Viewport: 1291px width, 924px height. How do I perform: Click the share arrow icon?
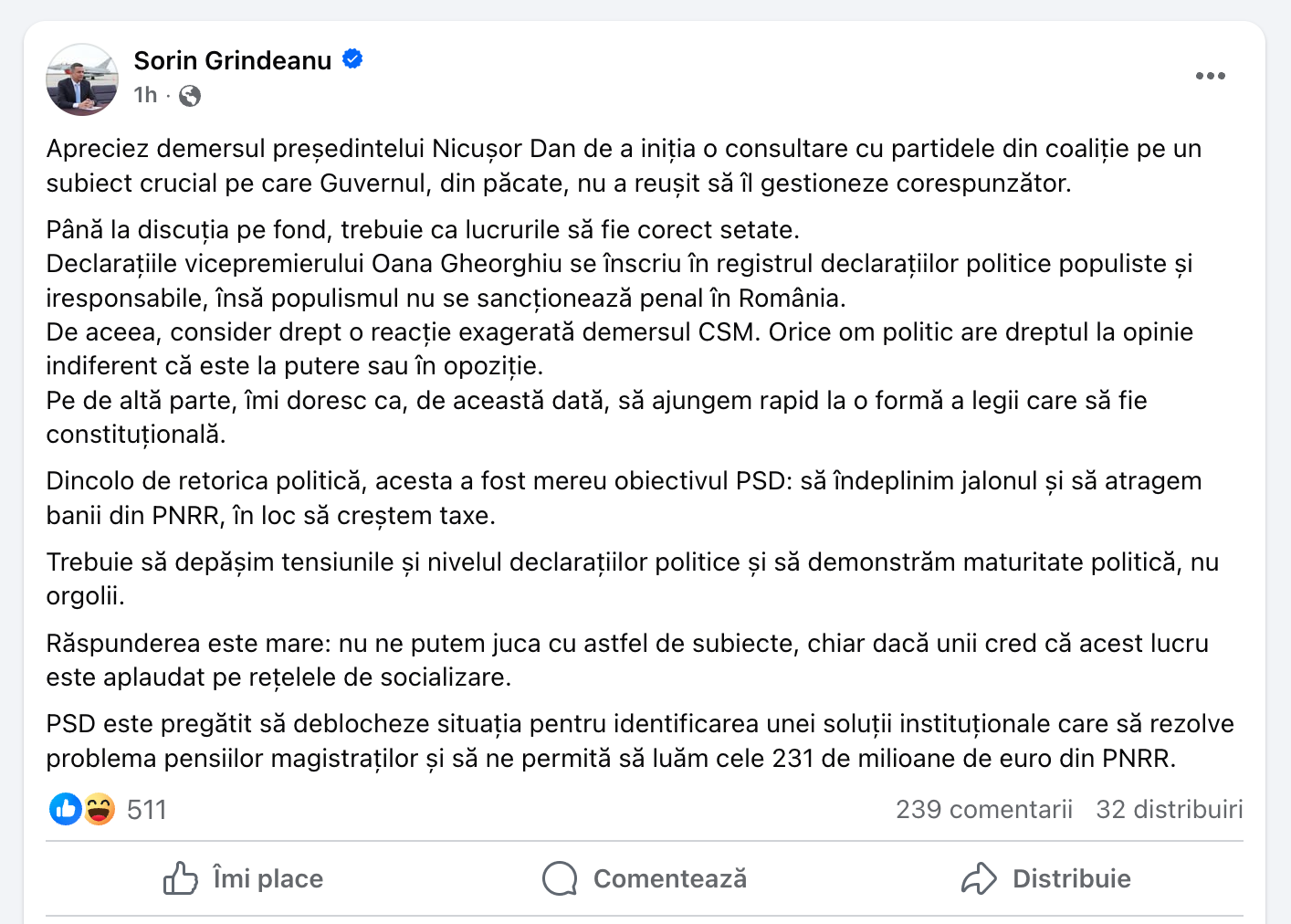[979, 878]
